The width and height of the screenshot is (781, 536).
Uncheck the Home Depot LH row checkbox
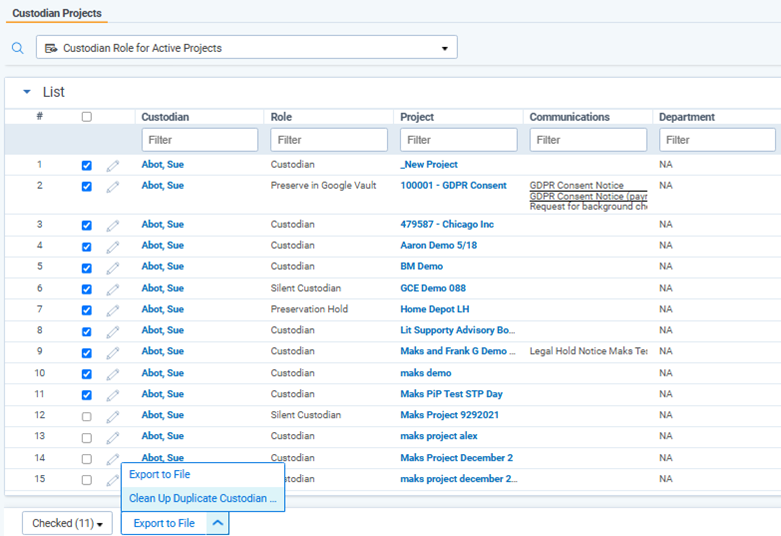pyautogui.click(x=87, y=310)
